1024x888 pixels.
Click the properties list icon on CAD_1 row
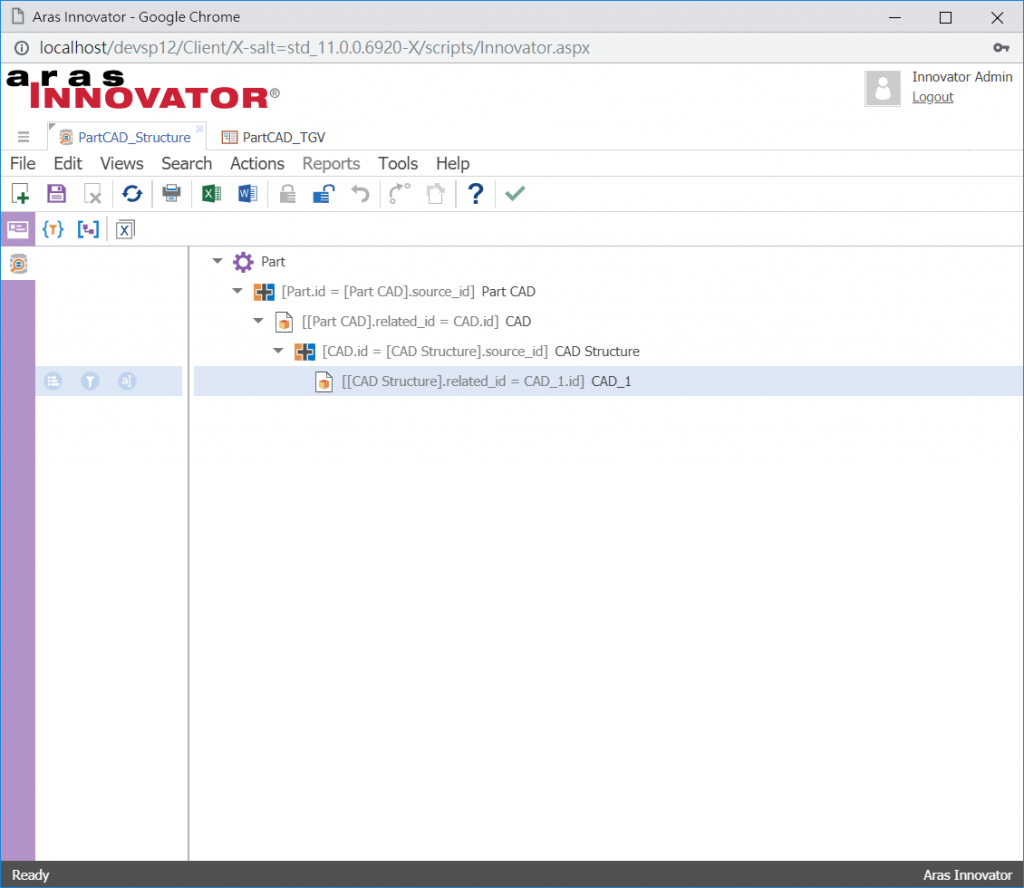(54, 381)
